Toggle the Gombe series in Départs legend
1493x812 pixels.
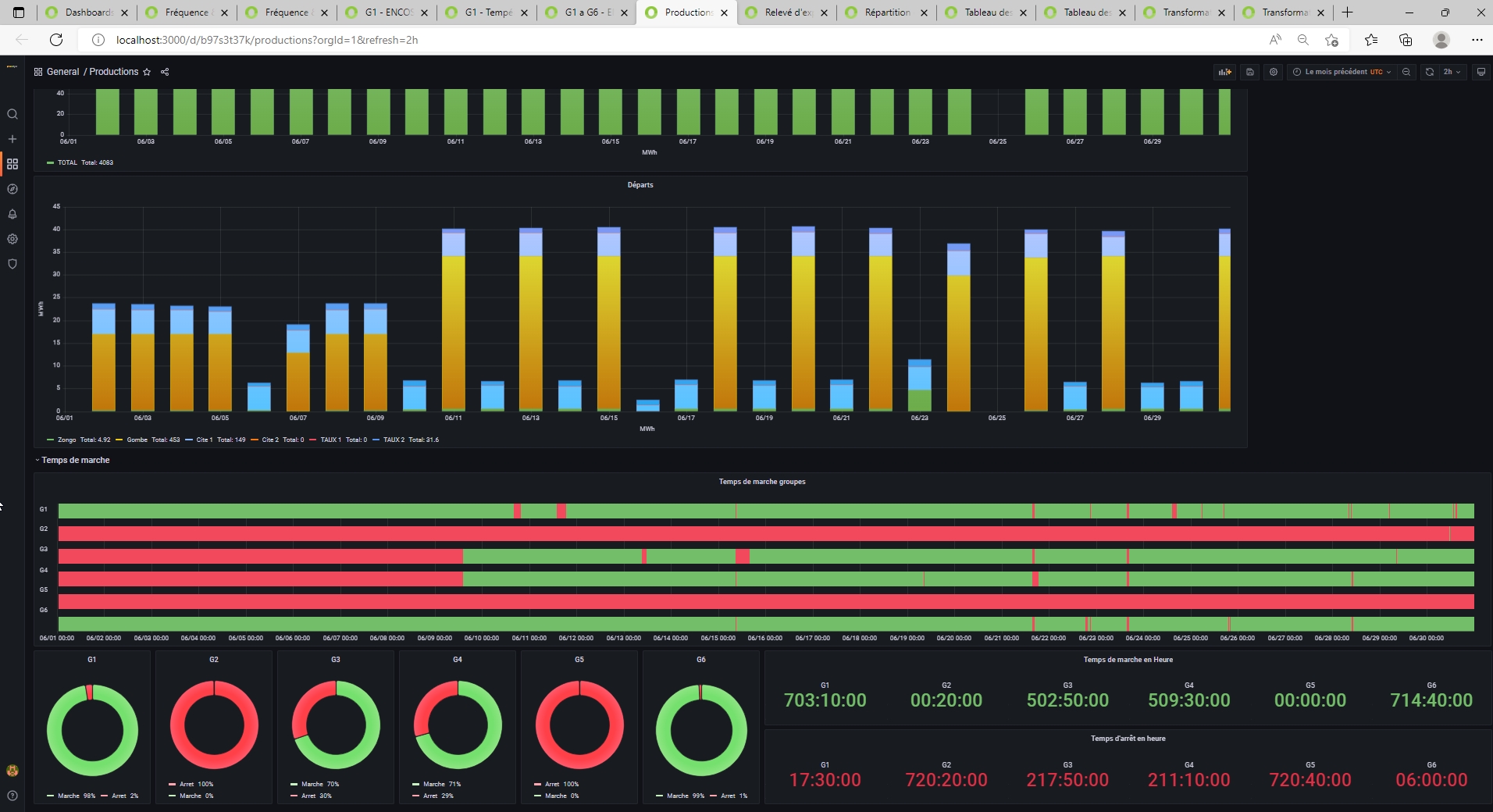[137, 440]
